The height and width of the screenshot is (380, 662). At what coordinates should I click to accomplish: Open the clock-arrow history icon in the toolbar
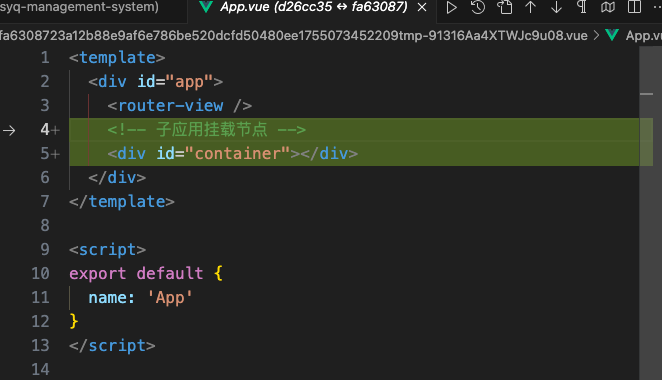coord(478,7)
